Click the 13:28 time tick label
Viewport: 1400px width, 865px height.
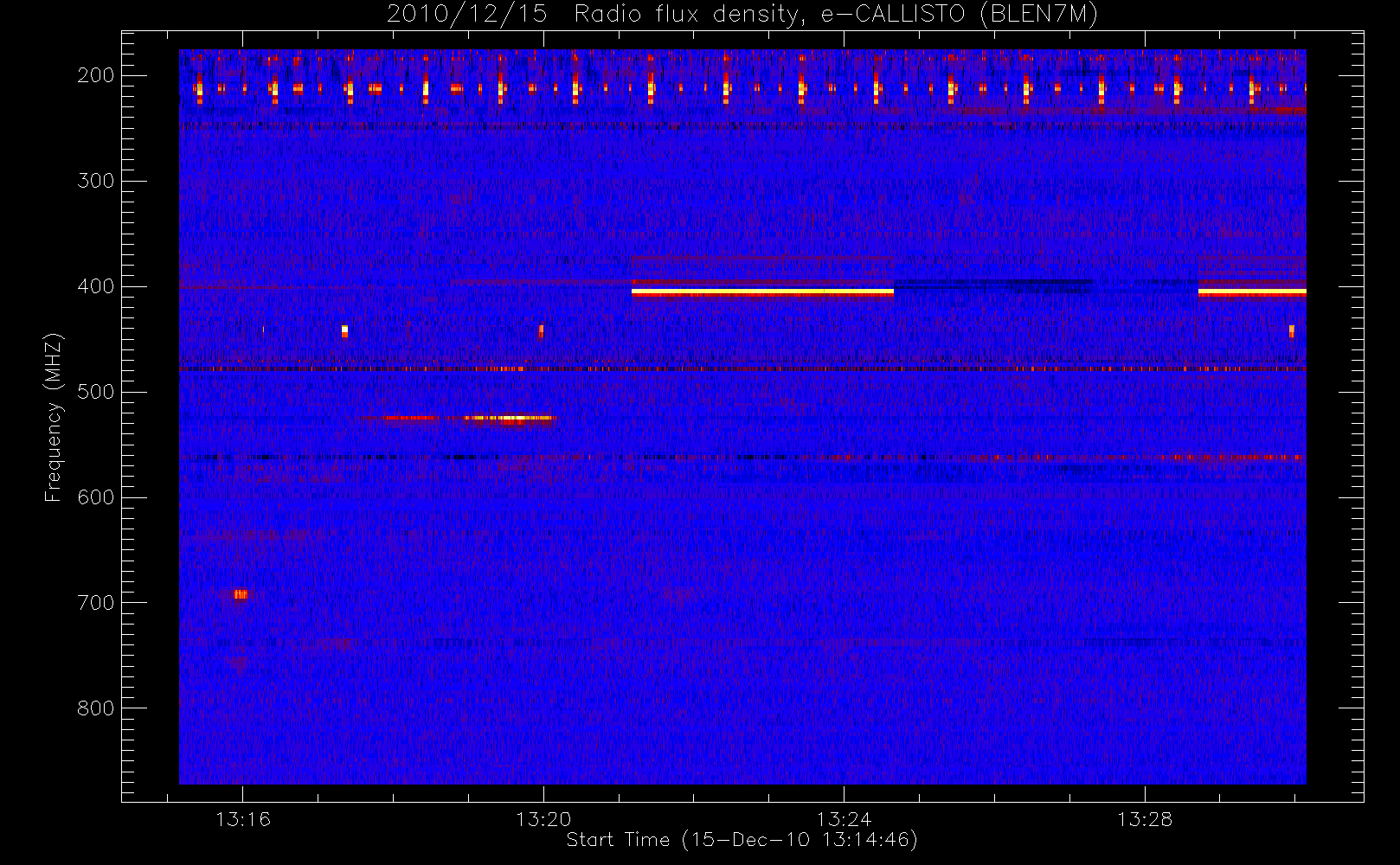point(1144,819)
